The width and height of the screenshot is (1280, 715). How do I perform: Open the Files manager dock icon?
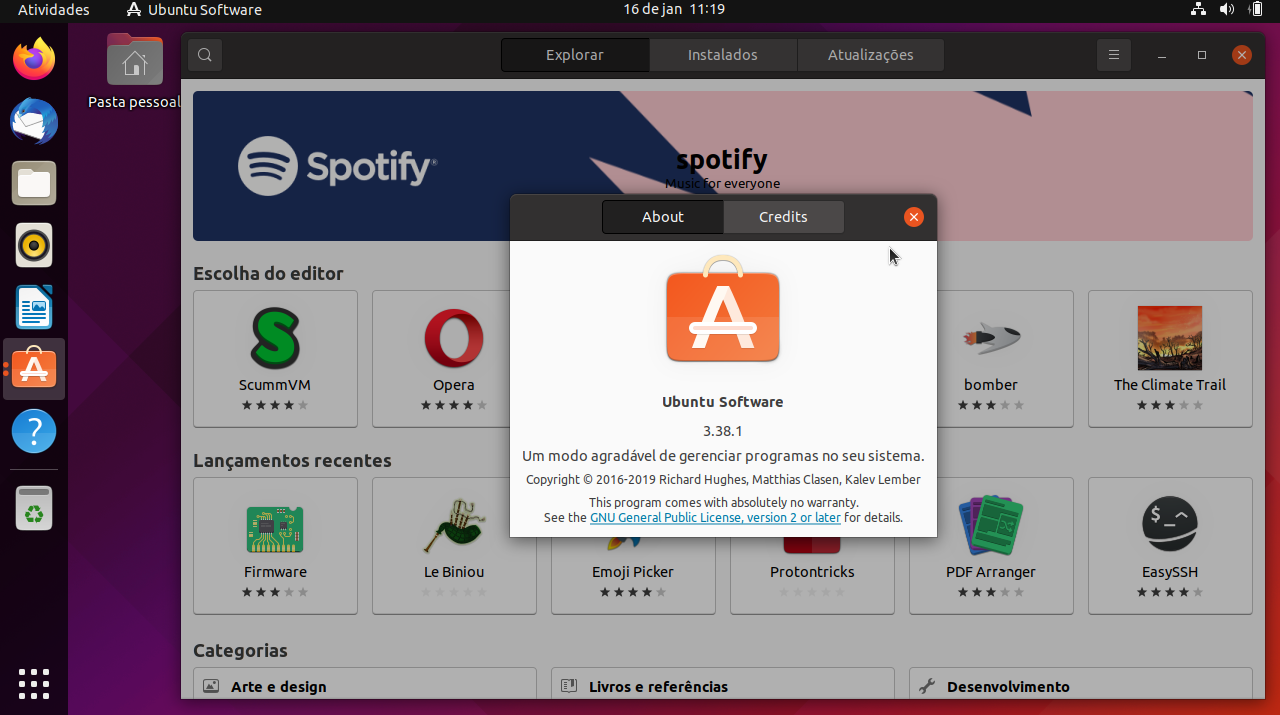coord(34,184)
